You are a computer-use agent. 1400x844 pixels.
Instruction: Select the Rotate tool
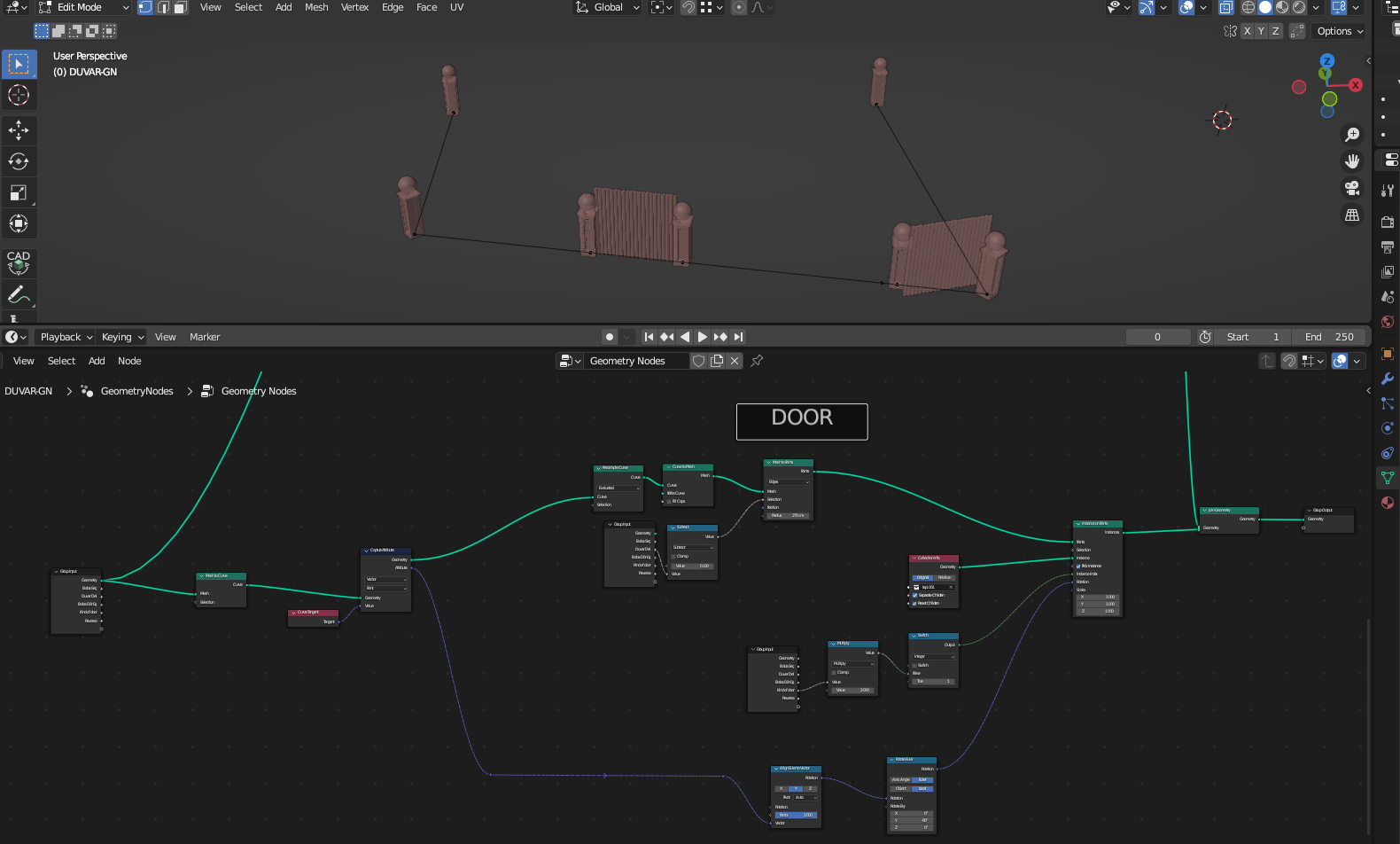(x=19, y=161)
